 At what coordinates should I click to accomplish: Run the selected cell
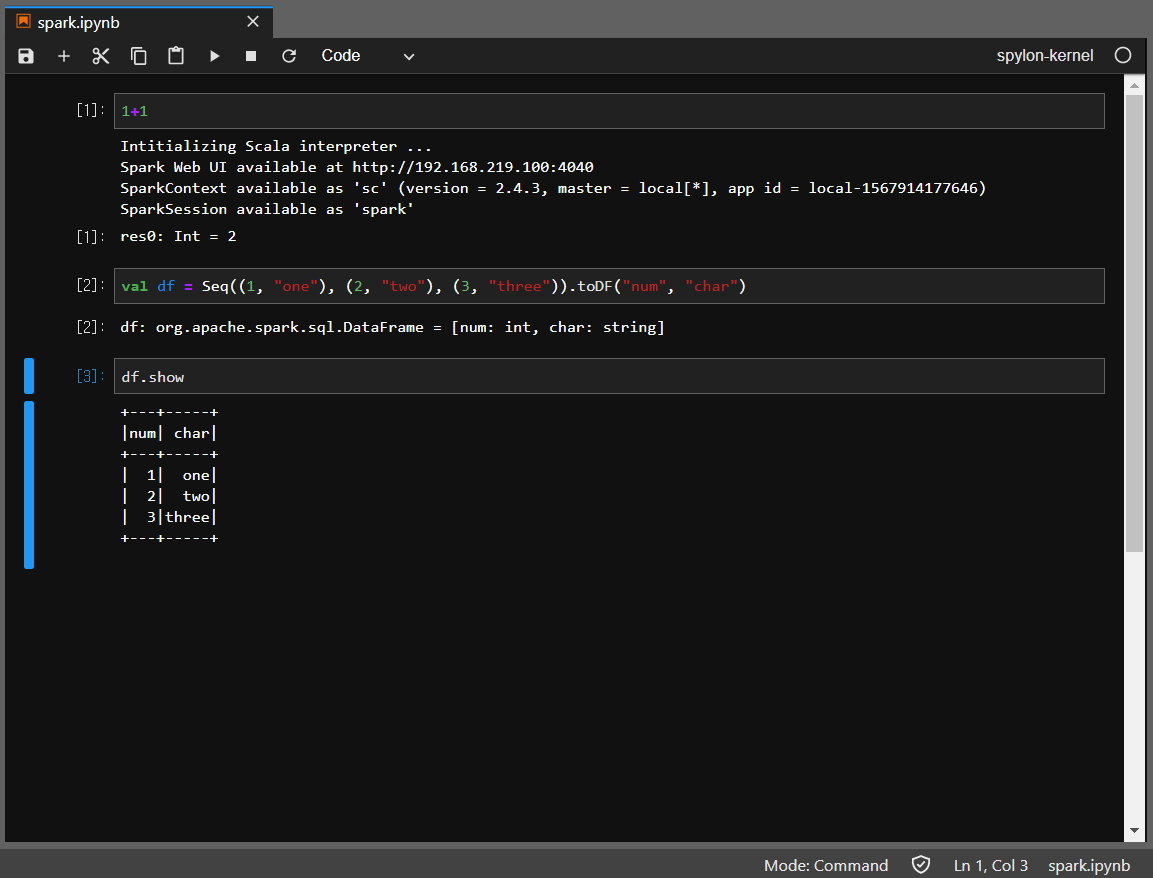pos(214,56)
